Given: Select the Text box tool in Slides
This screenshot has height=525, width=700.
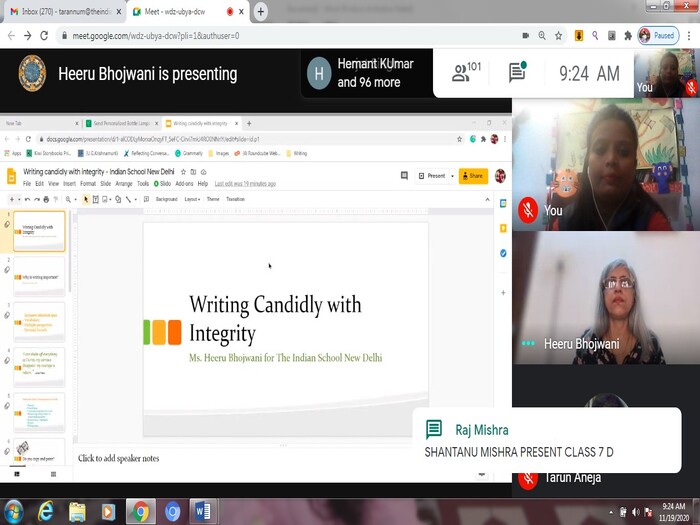Looking at the screenshot, I should click(96, 200).
